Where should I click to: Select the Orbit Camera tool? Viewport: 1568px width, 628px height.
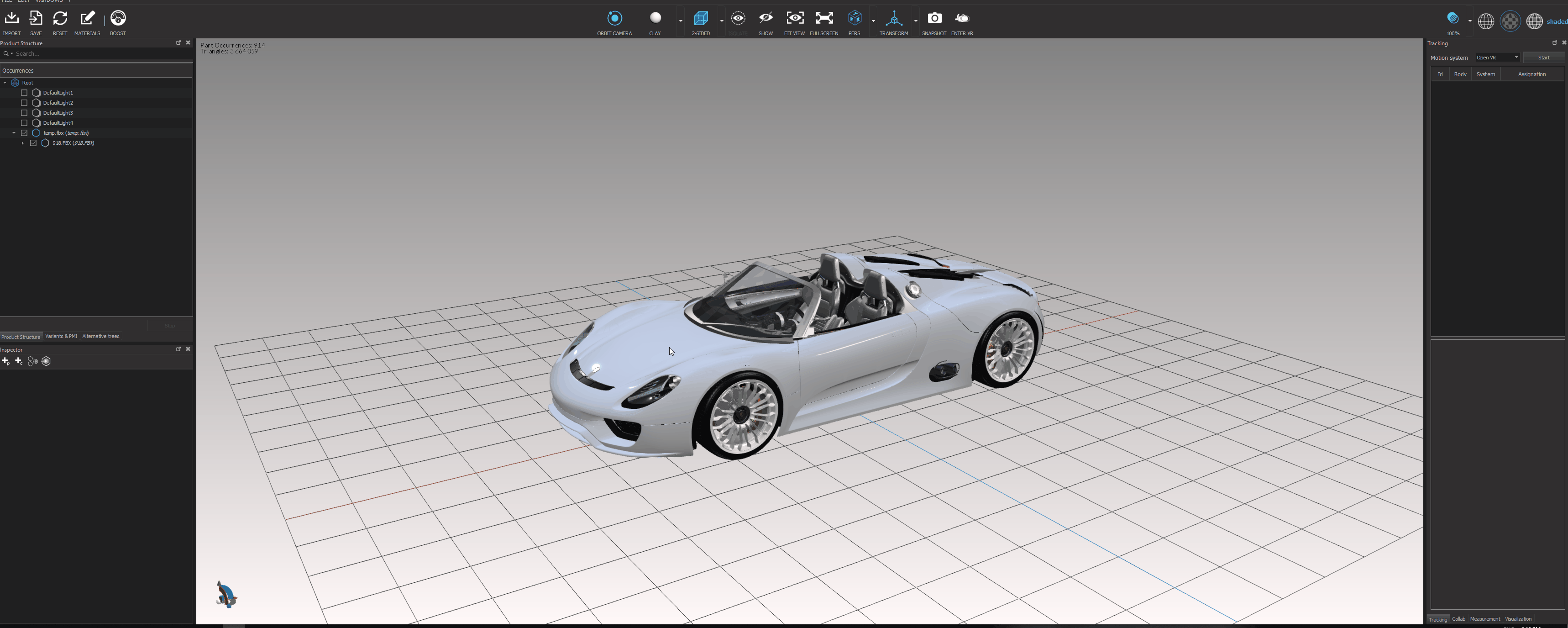click(x=615, y=18)
